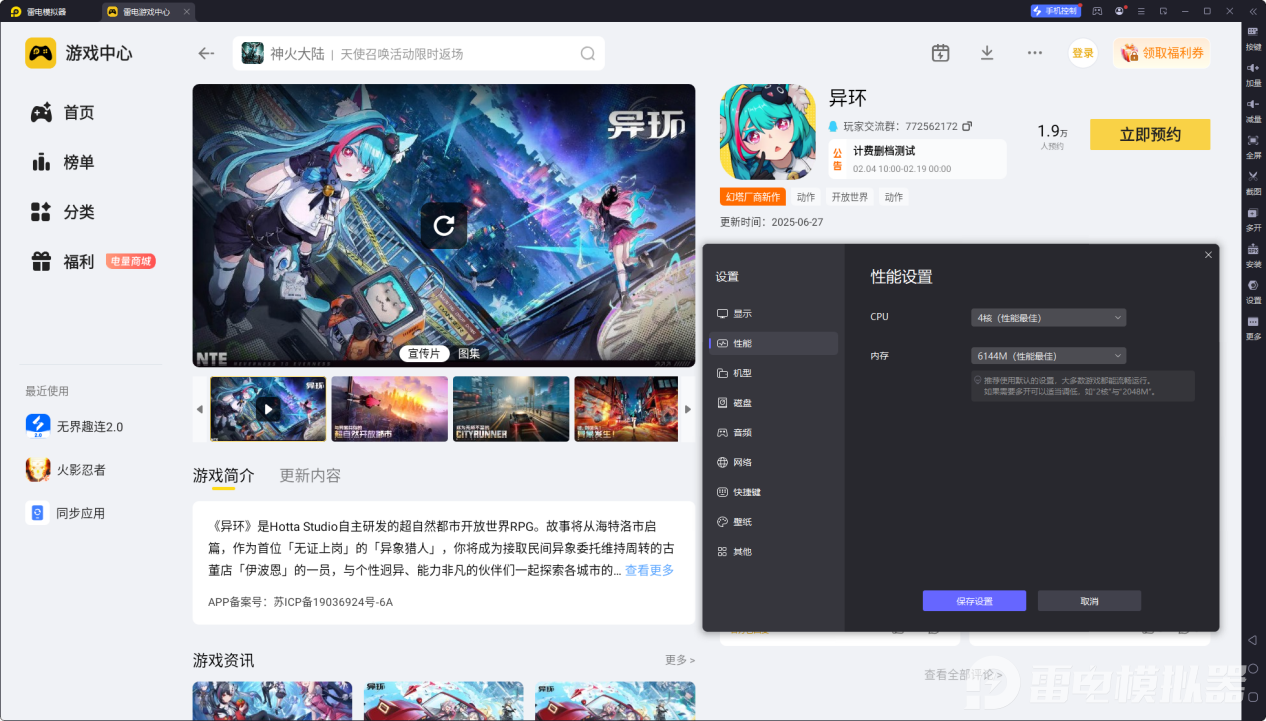The image size is (1266, 721).
Task: Open the 网络 settings section
Action: pos(773,462)
